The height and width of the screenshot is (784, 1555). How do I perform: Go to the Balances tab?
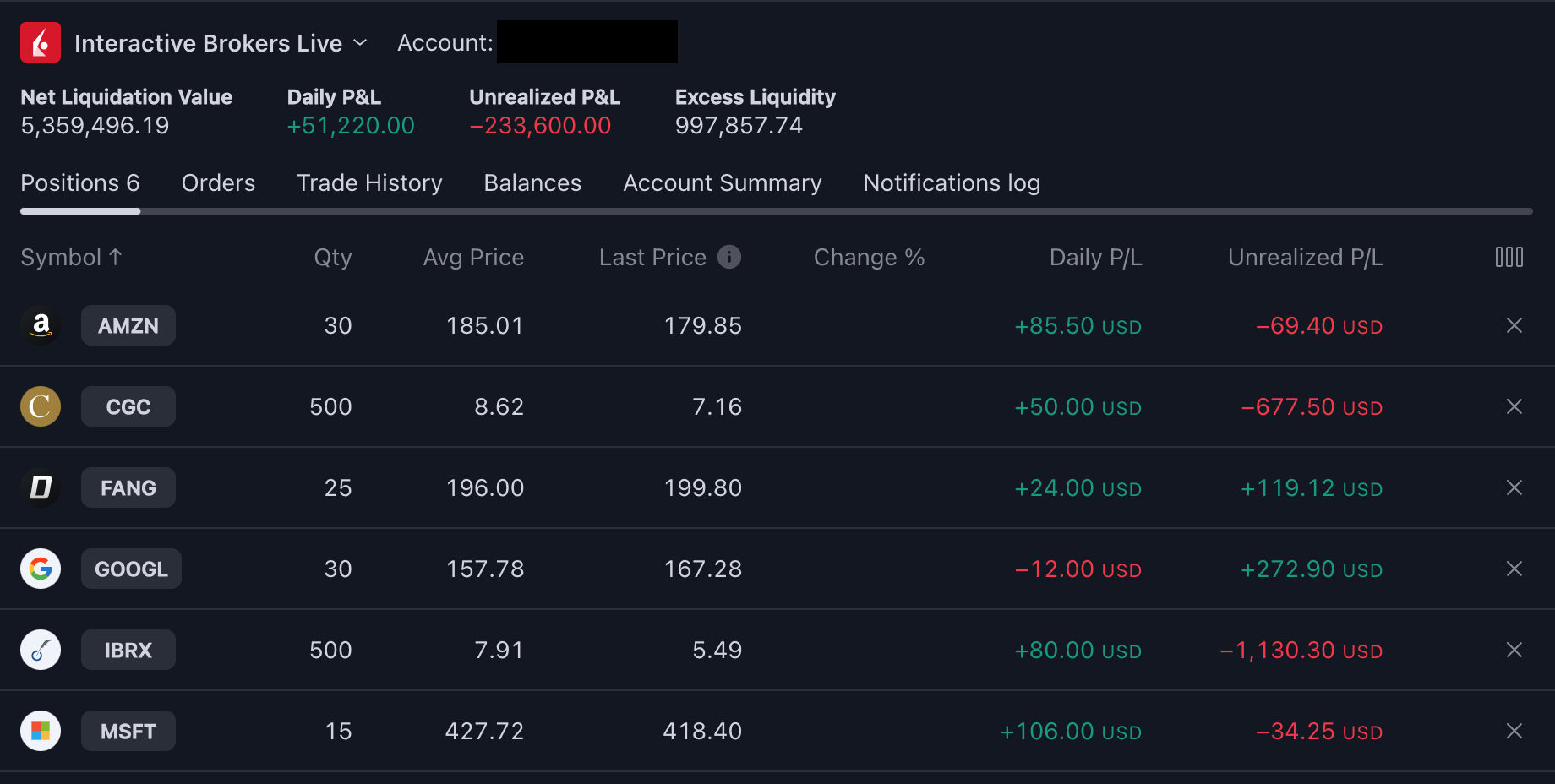[532, 183]
